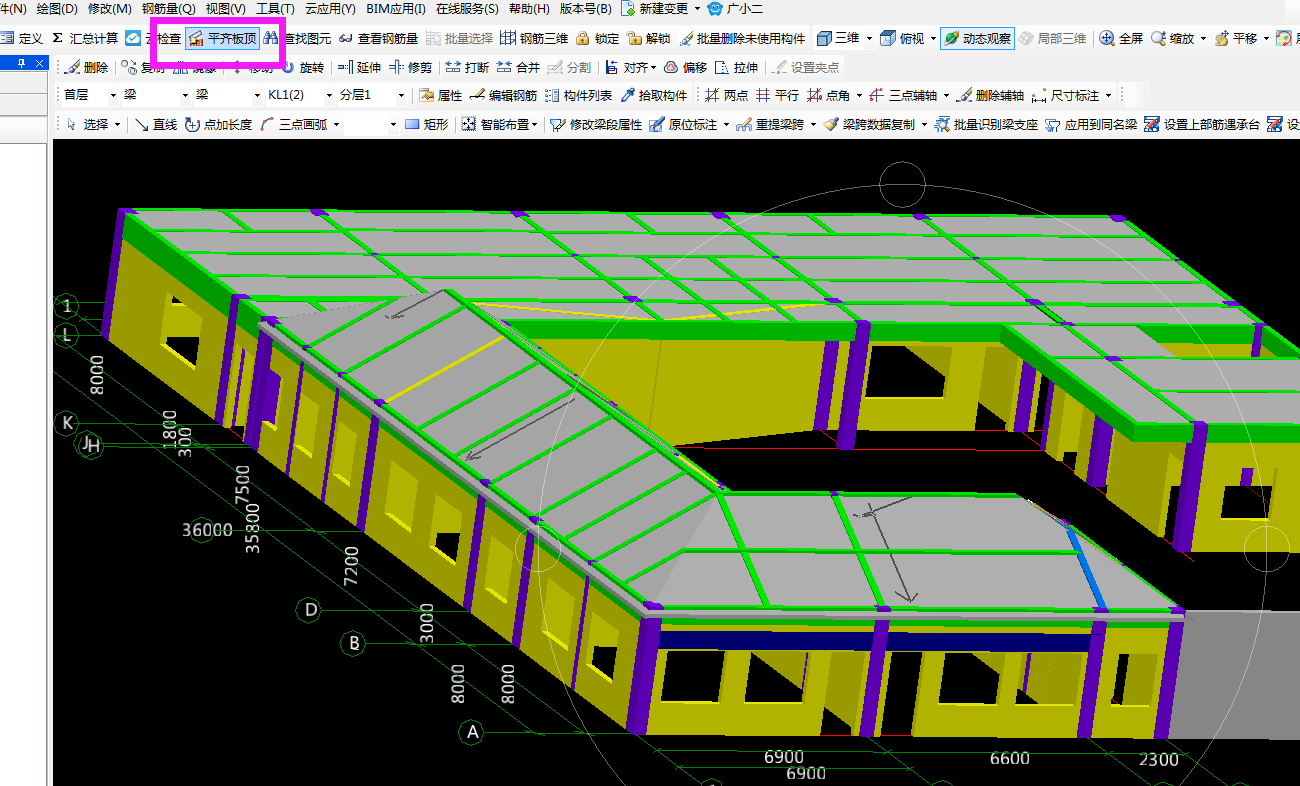Expand the 智能布置 dropdown arrow
This screenshot has height=786, width=1300.
[x=535, y=125]
